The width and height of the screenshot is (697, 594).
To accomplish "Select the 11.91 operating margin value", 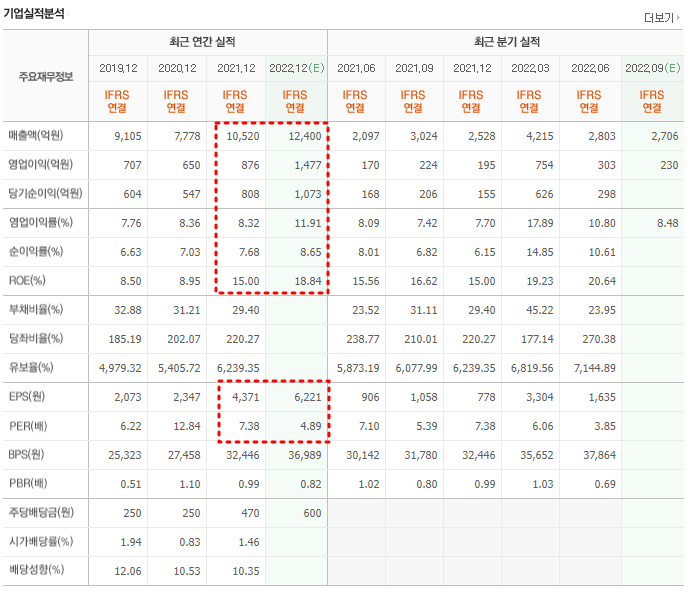I will [x=308, y=223].
